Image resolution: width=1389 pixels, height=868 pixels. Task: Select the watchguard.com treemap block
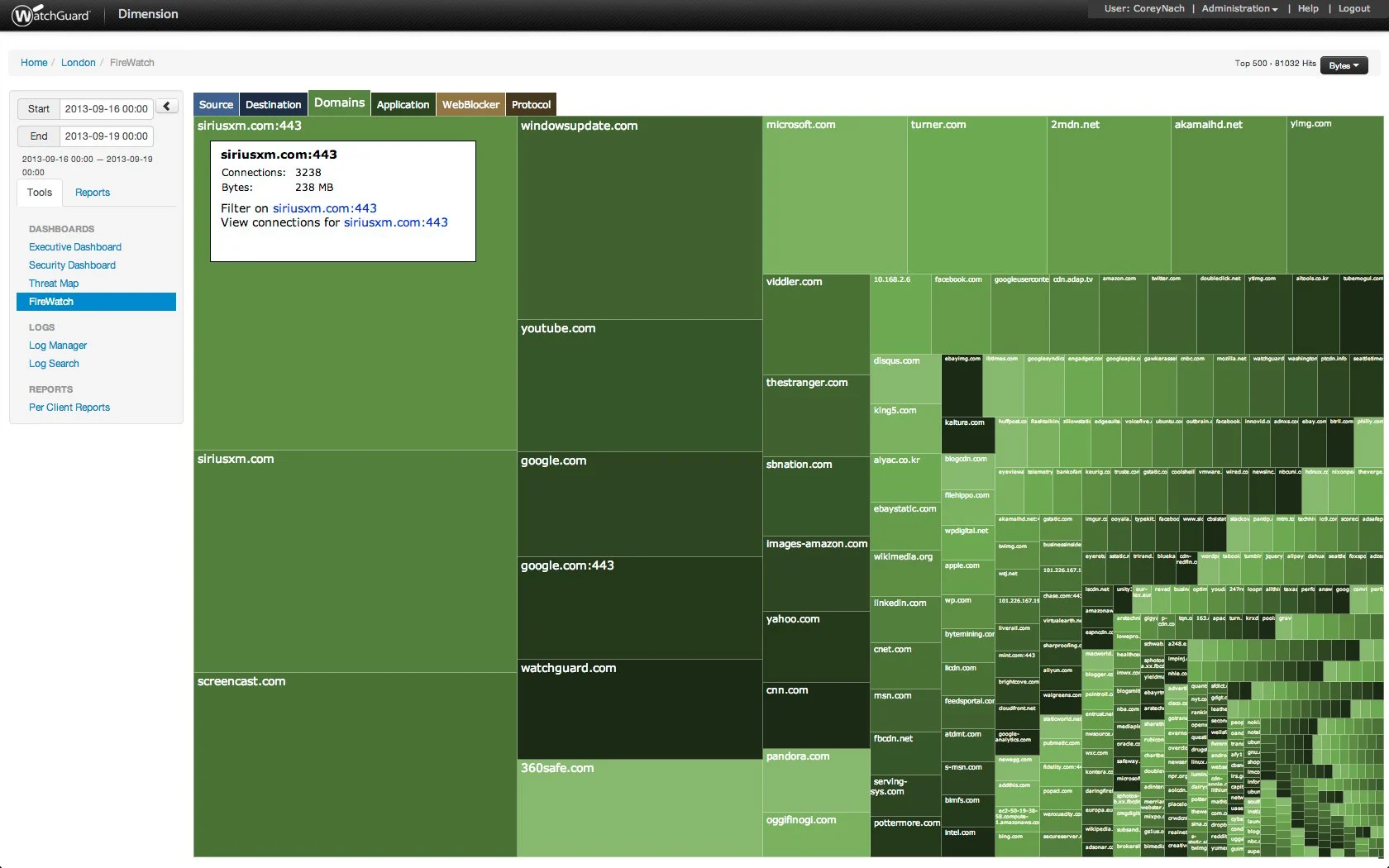click(x=639, y=709)
